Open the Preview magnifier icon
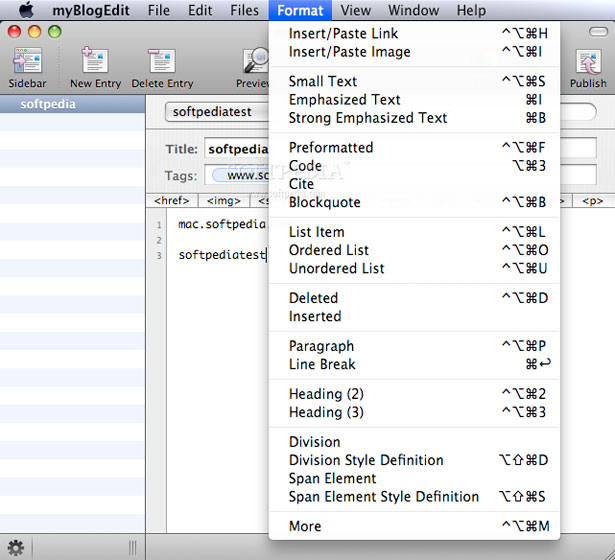Viewport: 615px width, 560px height. (x=256, y=60)
